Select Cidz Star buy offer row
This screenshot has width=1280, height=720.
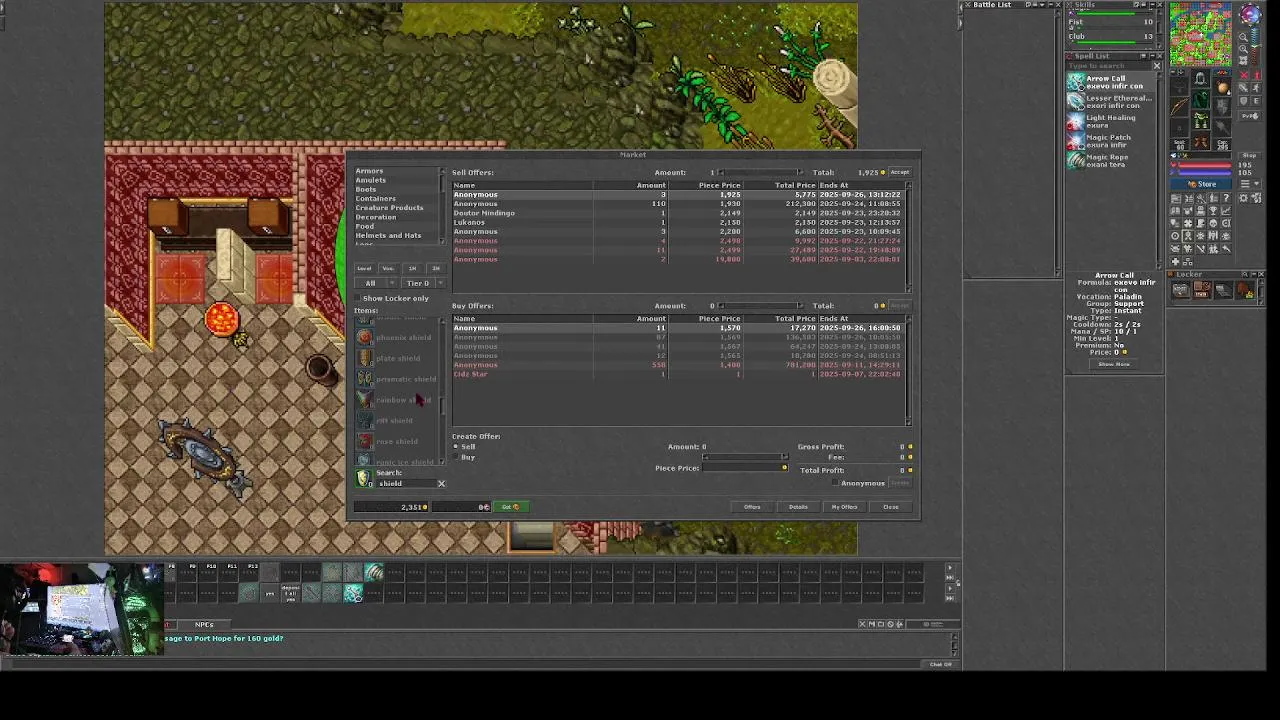[678, 374]
